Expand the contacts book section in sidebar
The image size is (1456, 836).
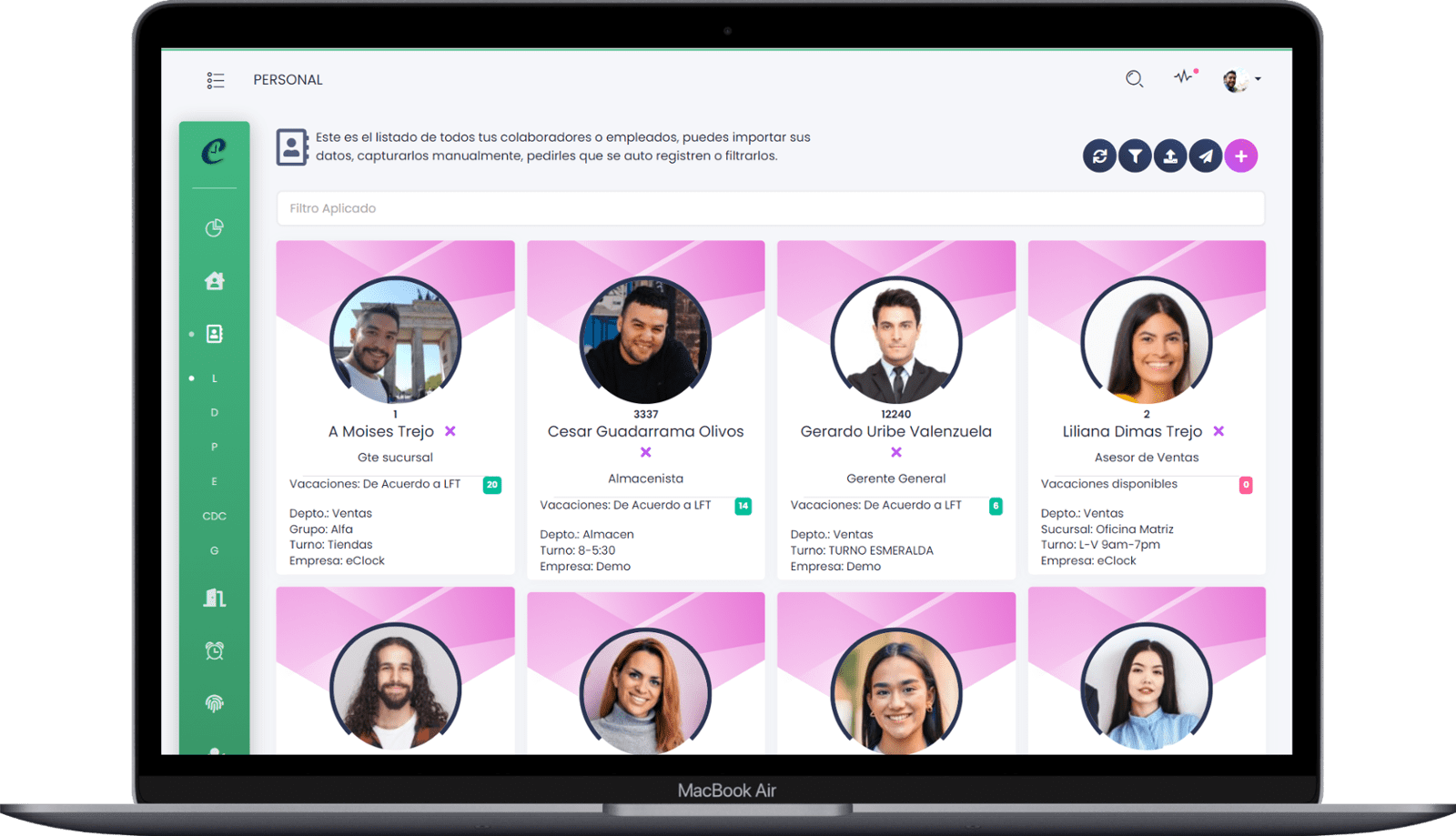click(215, 334)
